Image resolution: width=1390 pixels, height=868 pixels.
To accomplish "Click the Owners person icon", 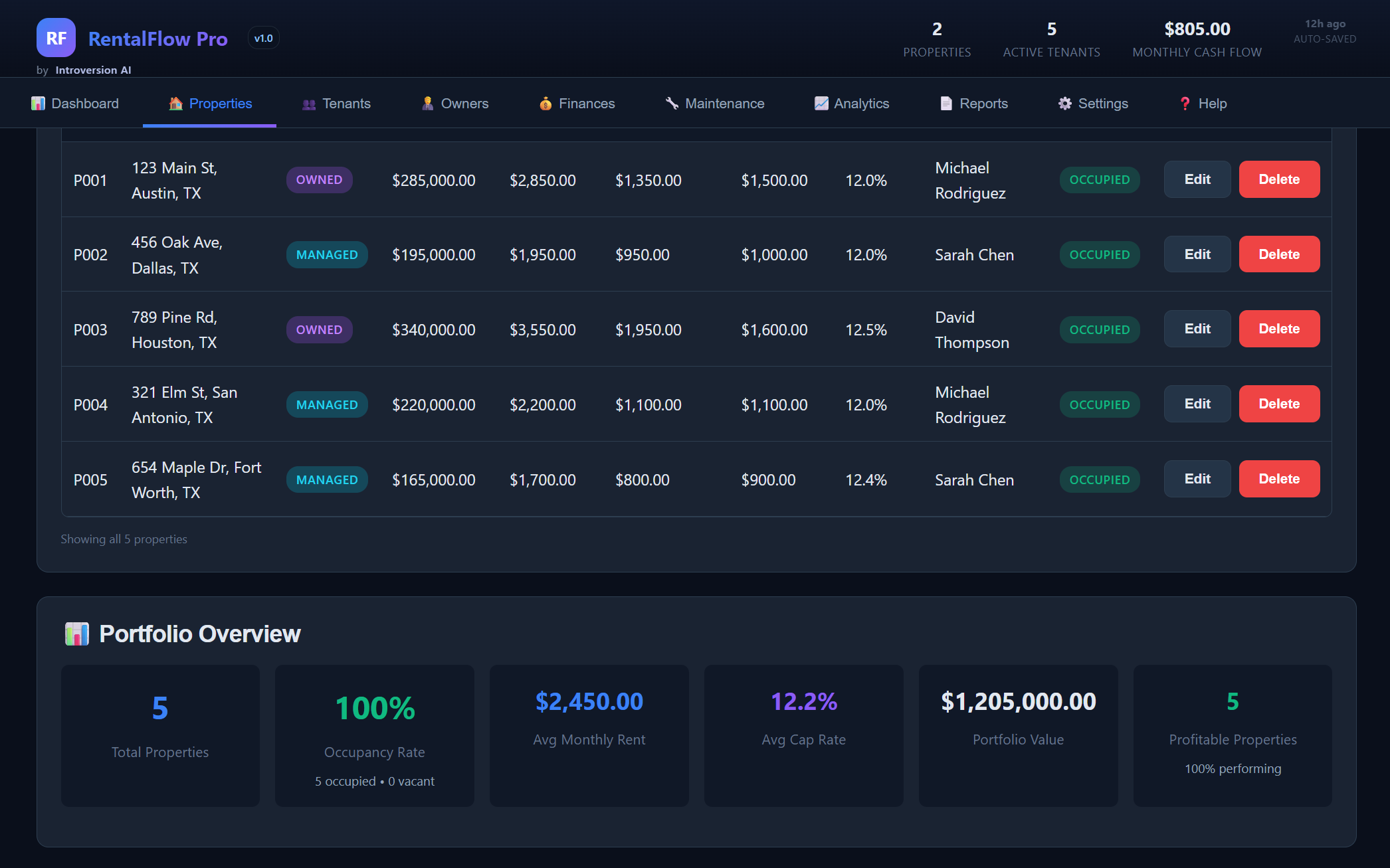I will coord(427,104).
